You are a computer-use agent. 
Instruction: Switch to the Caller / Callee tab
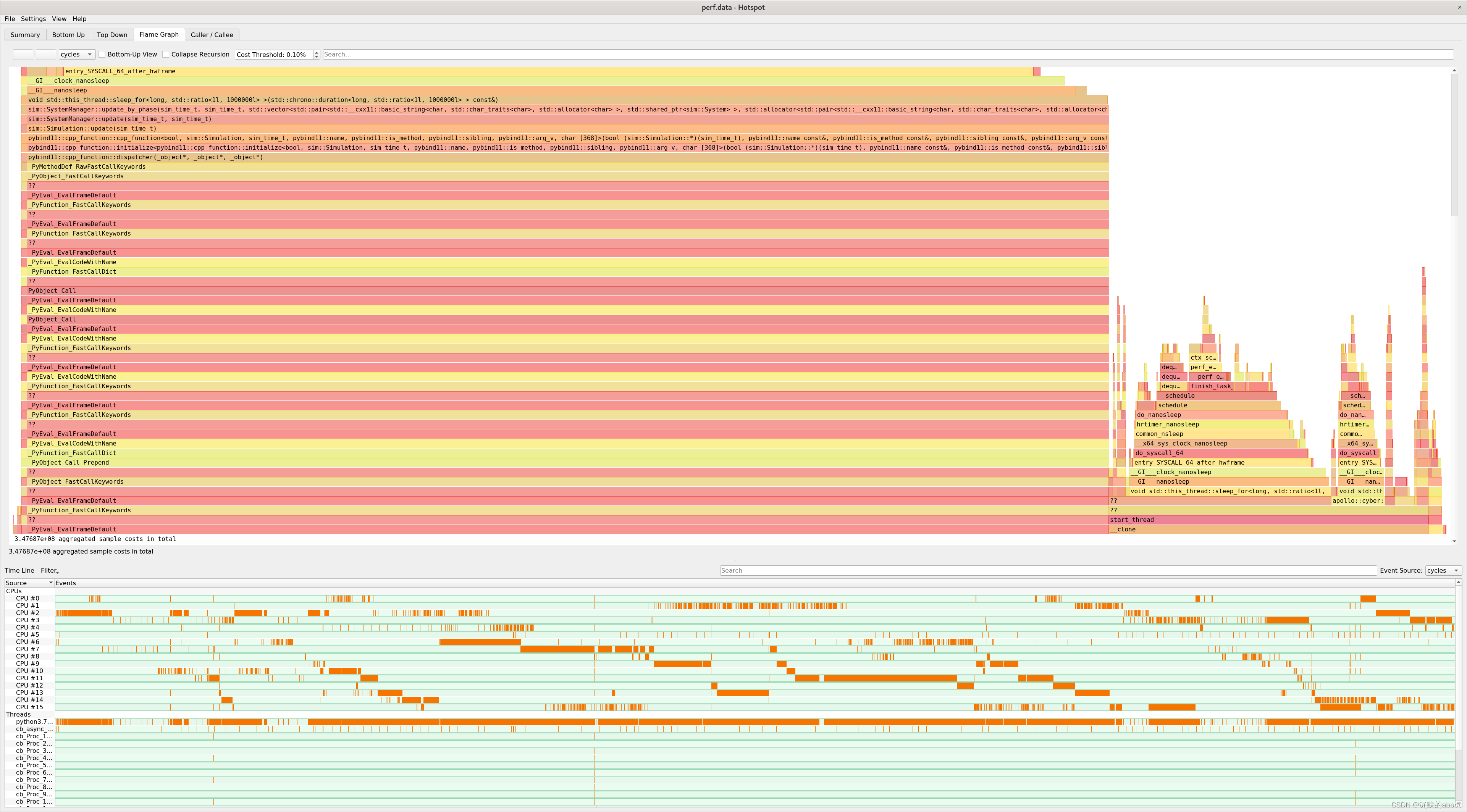(211, 35)
